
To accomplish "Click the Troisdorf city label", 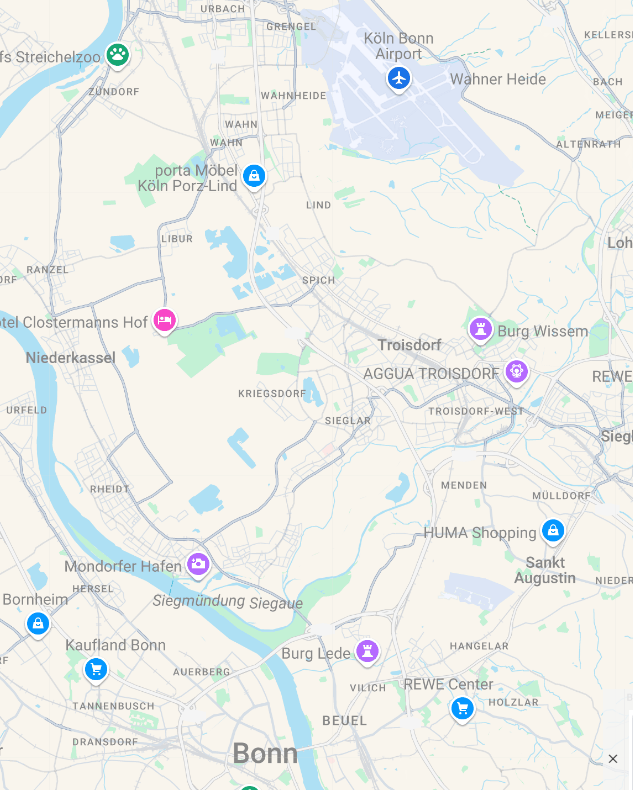I will [409, 345].
